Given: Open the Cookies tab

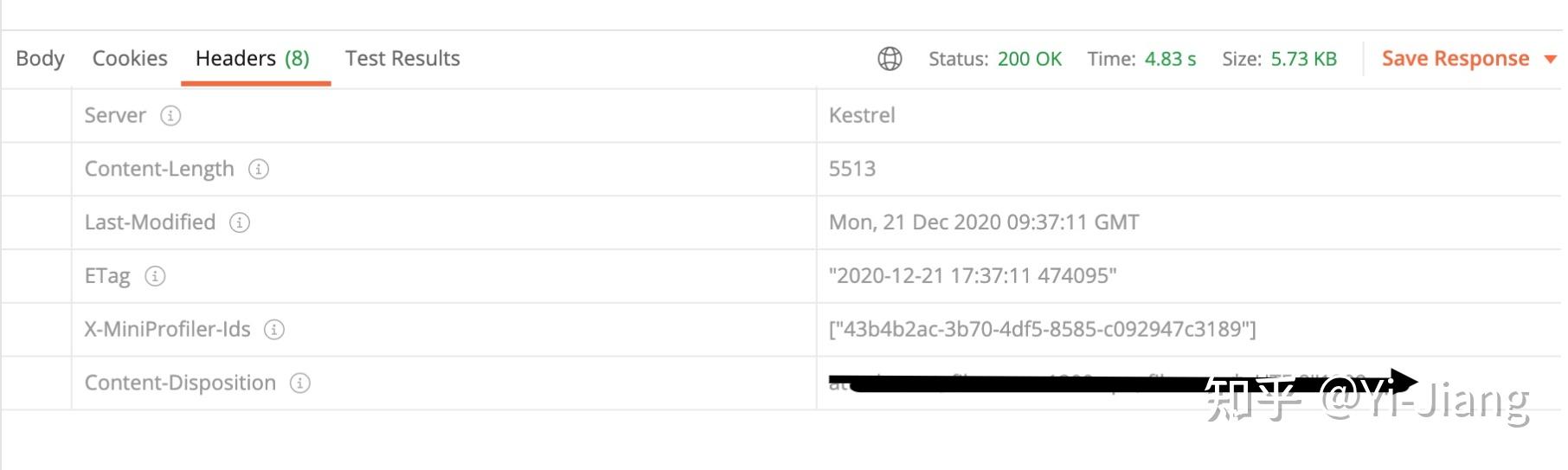Looking at the screenshot, I should (130, 59).
